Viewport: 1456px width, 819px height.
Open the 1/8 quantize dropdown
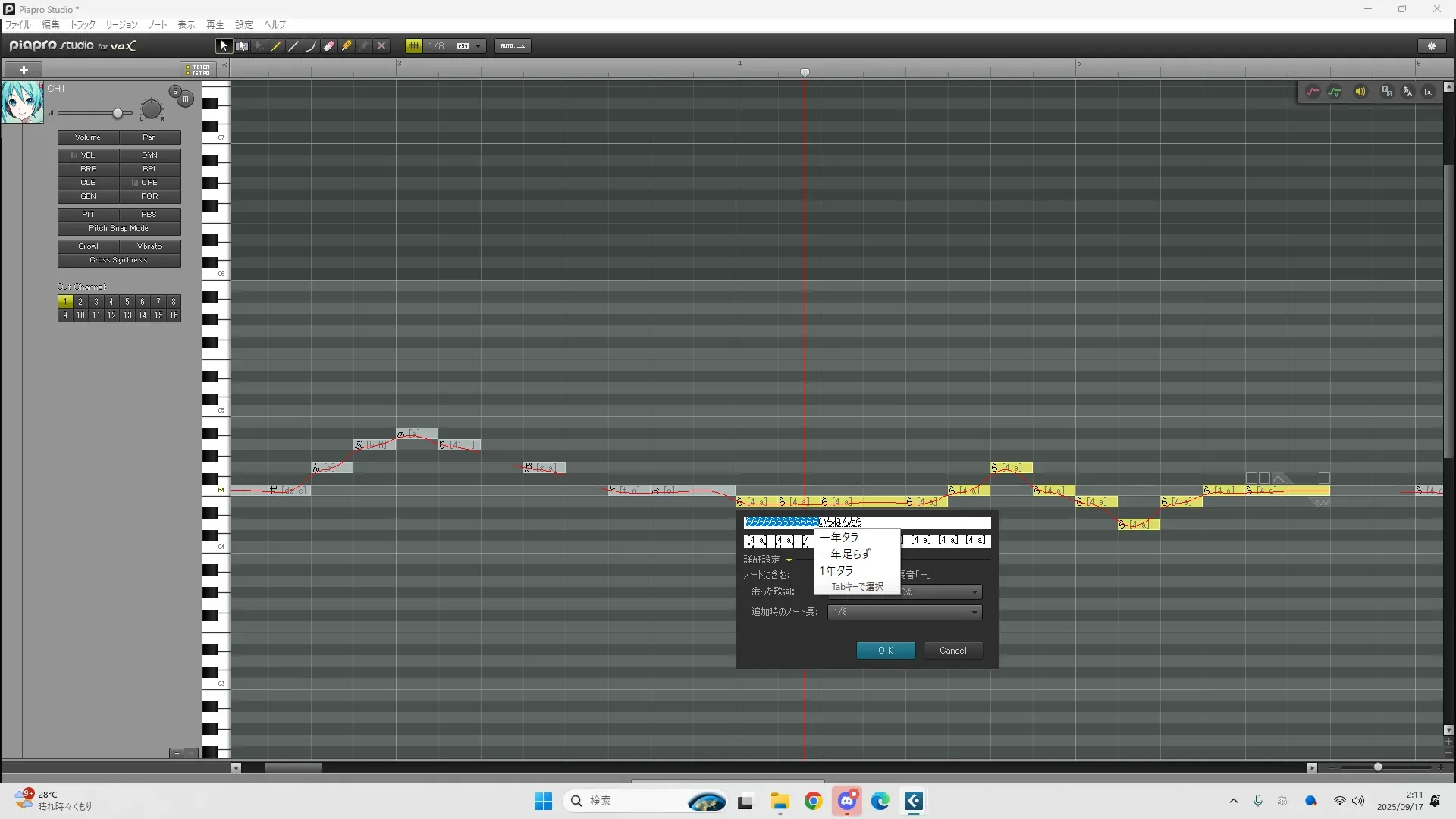point(478,46)
